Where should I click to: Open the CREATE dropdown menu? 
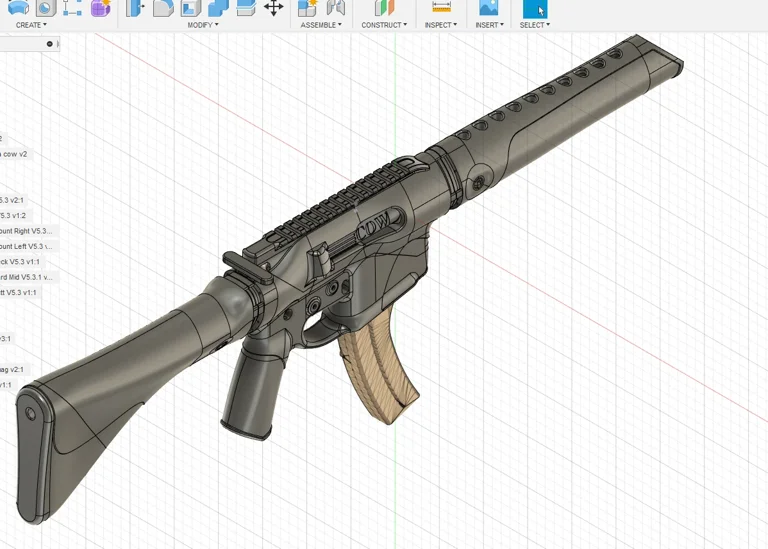pos(30,25)
